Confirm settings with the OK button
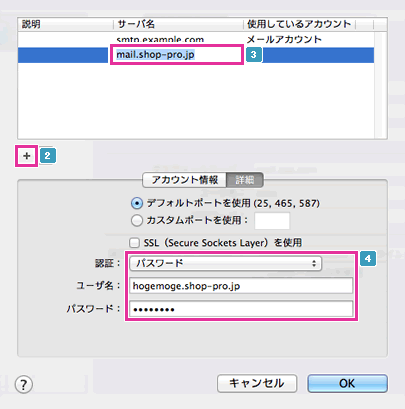The height and width of the screenshot is (409, 405). click(x=347, y=383)
